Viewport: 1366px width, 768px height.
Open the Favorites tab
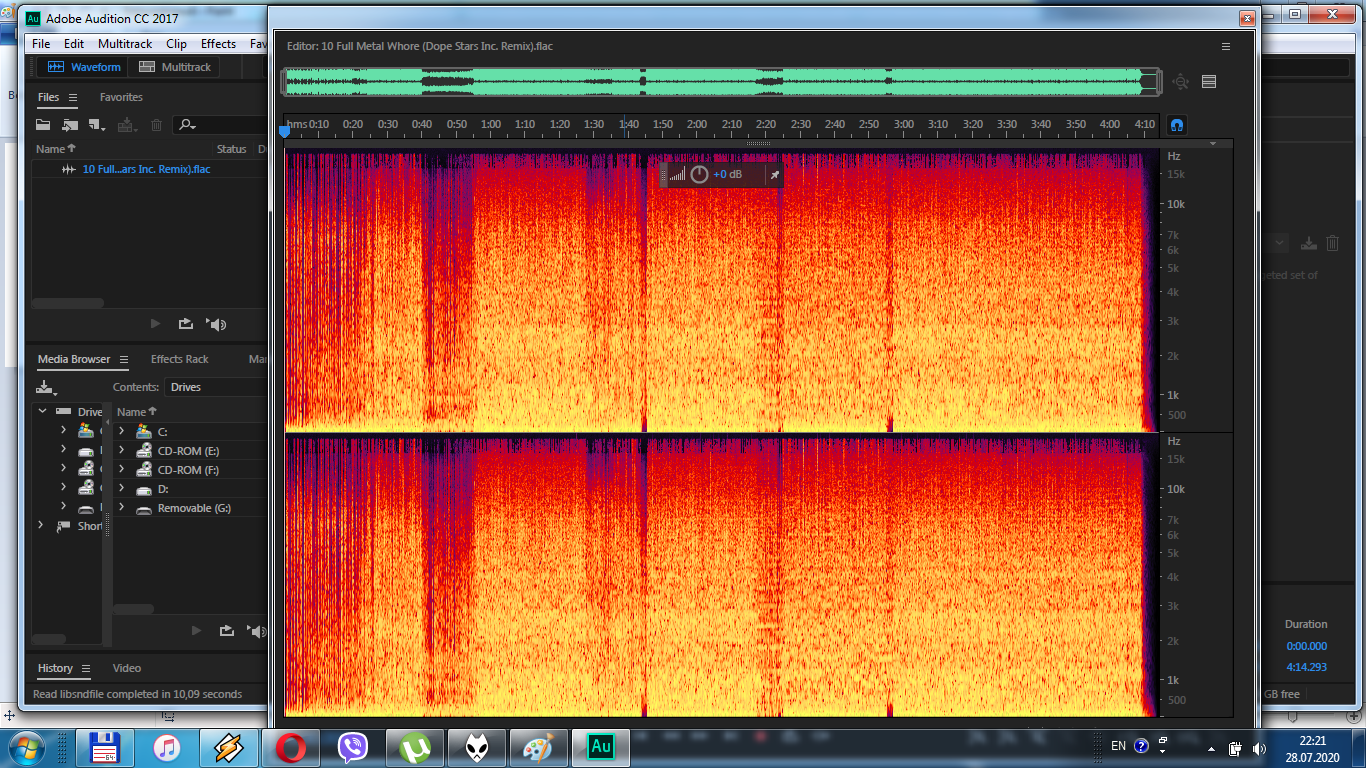[121, 97]
